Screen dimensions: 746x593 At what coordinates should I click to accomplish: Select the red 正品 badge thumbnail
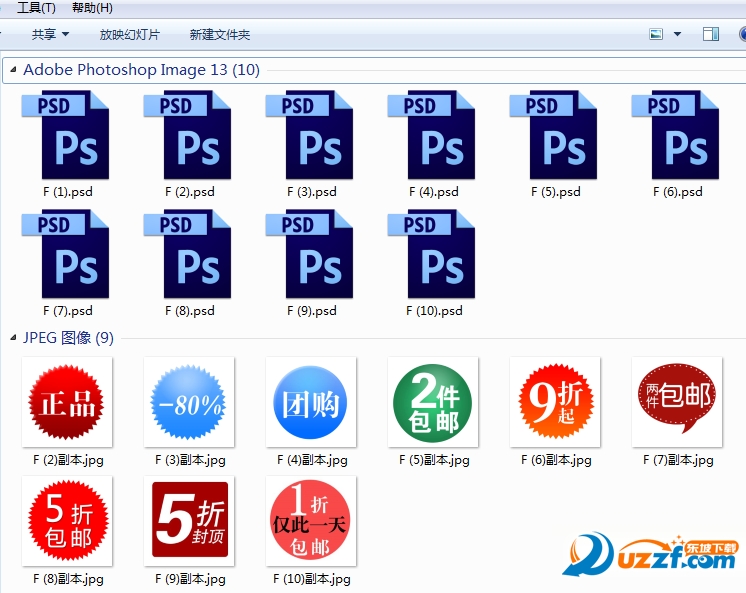(67, 402)
